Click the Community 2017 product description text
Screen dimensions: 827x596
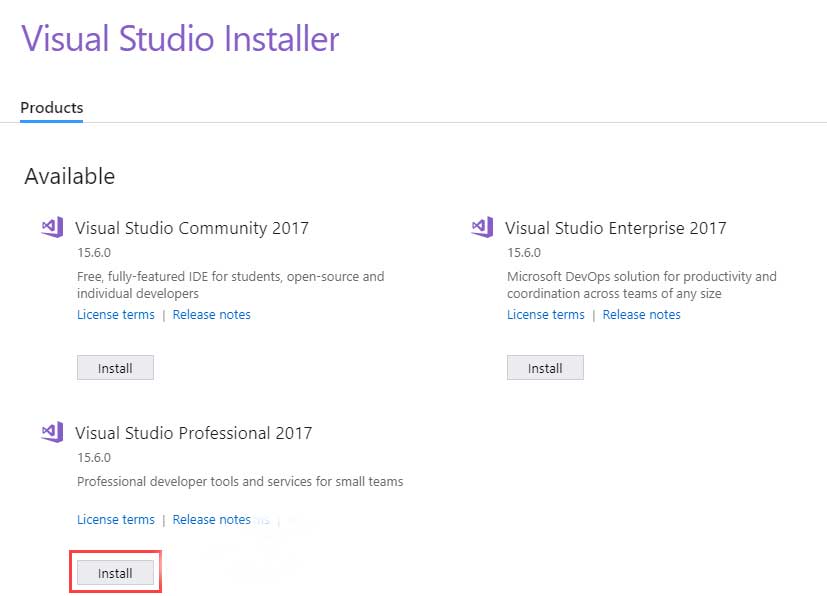pyautogui.click(x=228, y=285)
